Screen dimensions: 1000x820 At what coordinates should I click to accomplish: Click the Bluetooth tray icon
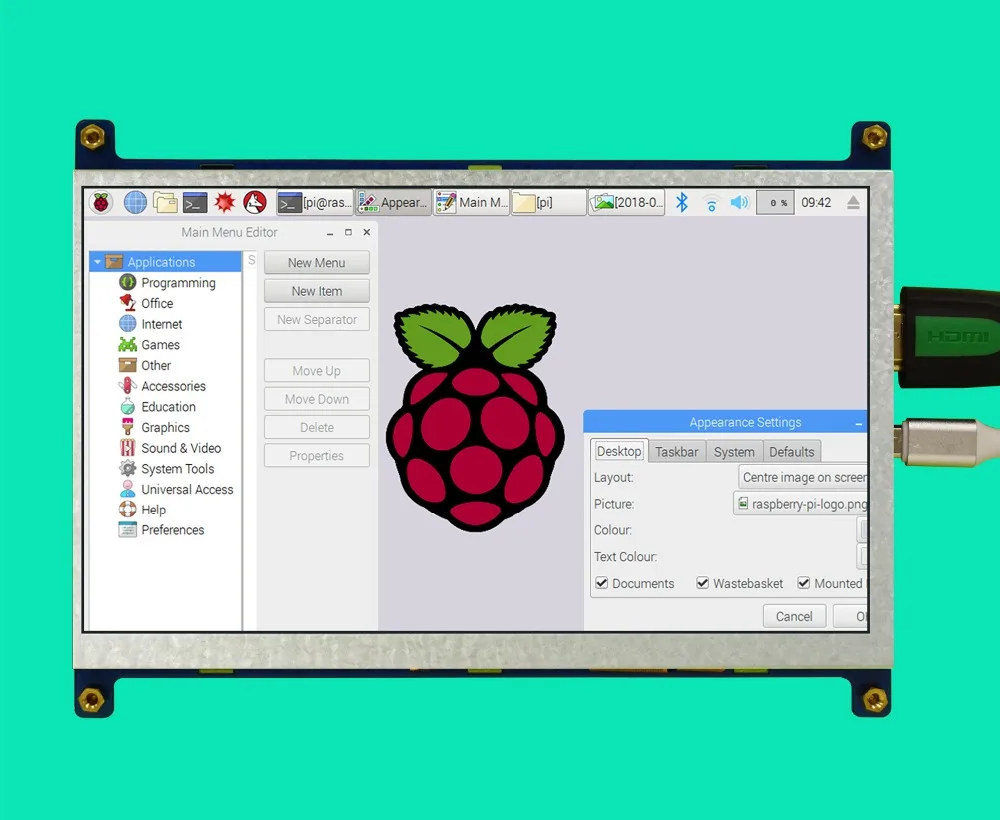tap(682, 203)
